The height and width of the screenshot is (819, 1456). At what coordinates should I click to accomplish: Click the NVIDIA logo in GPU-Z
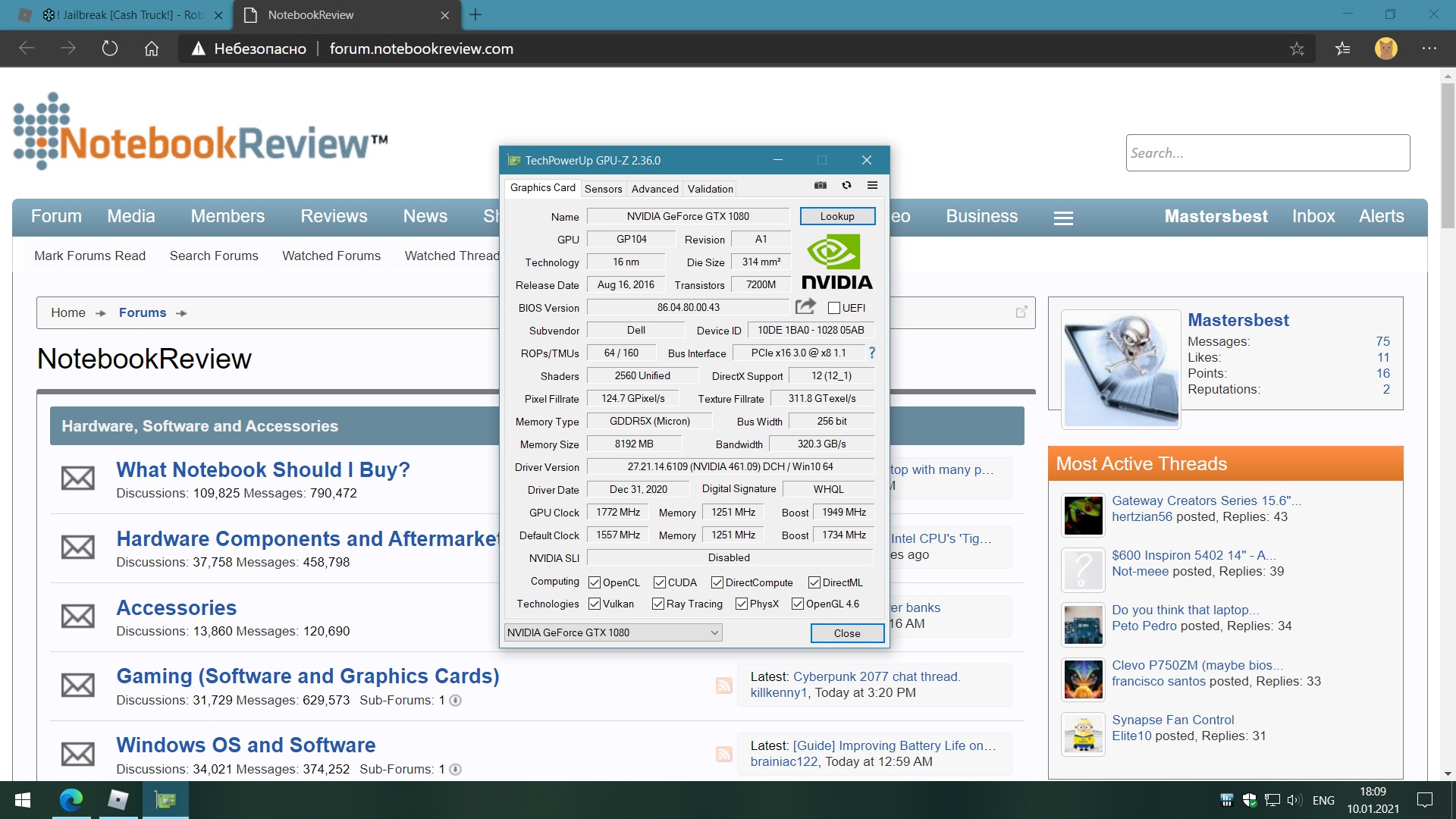[x=836, y=261]
